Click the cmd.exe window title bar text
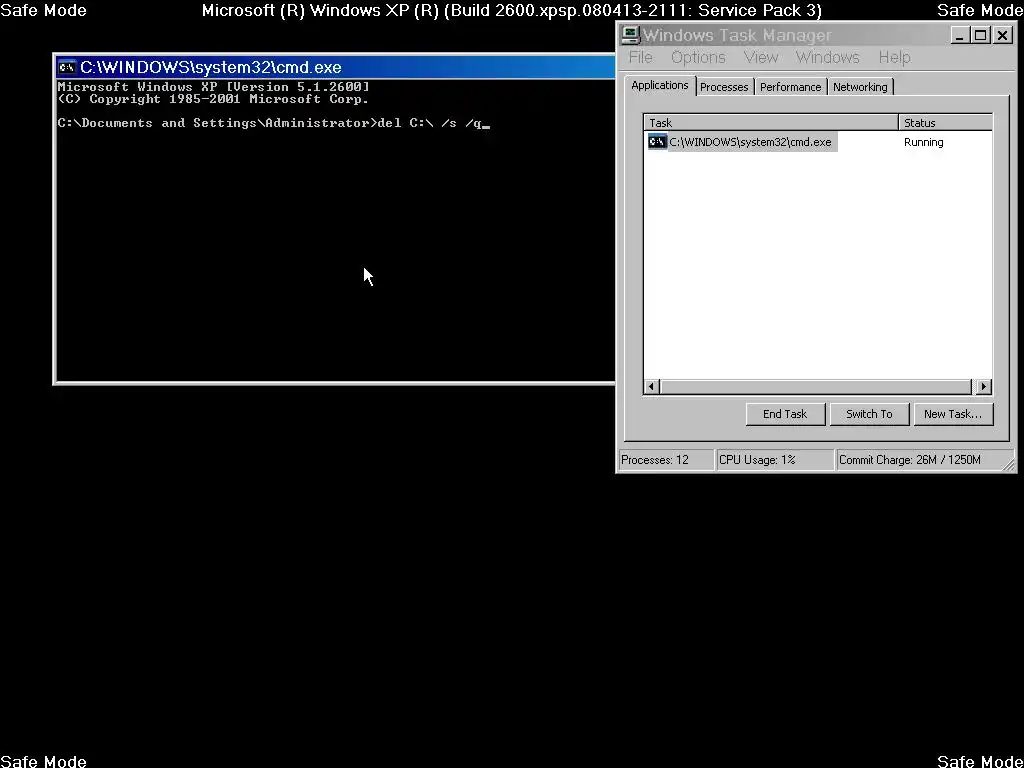 click(x=210, y=67)
